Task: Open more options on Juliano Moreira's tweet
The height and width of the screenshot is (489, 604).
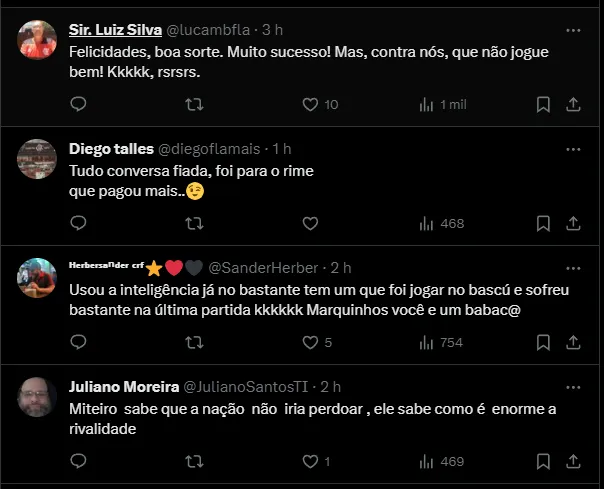Action: pos(573,386)
